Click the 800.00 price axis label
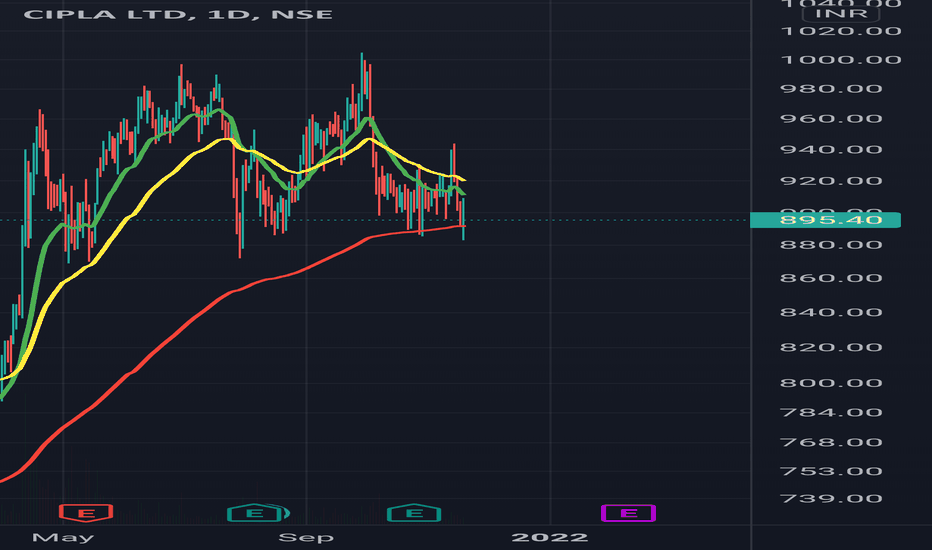This screenshot has height=550, width=932. [x=832, y=382]
